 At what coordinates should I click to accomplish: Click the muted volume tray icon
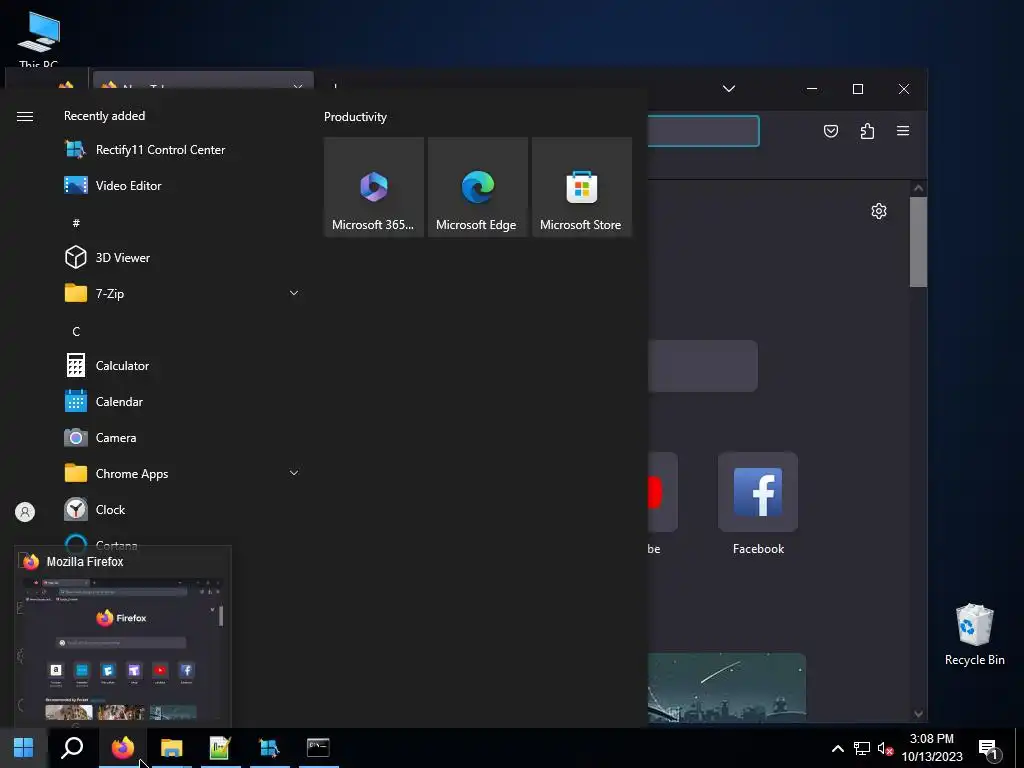[885, 748]
